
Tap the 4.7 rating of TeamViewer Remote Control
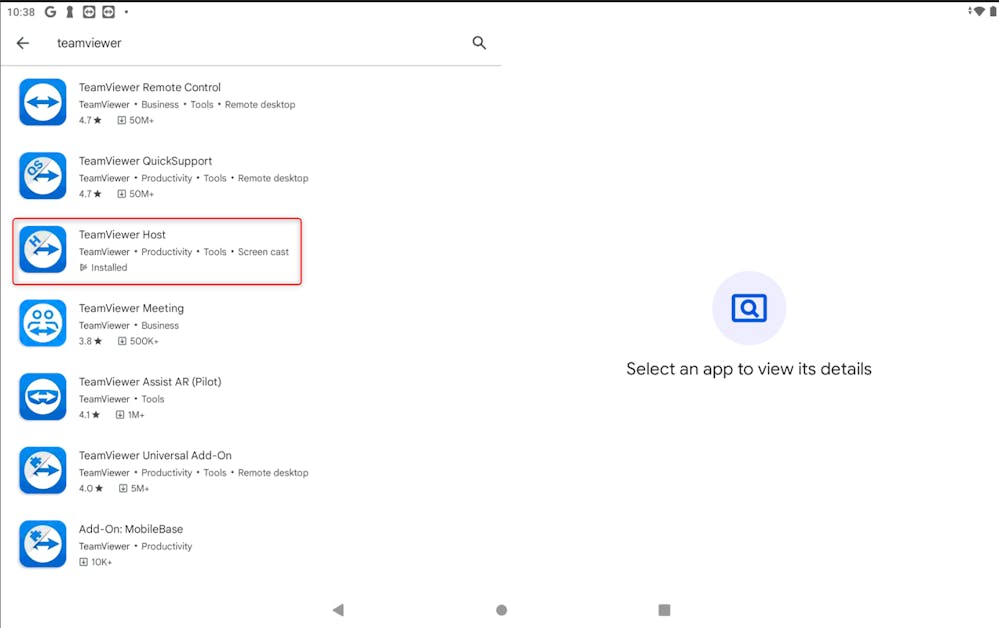(90, 120)
